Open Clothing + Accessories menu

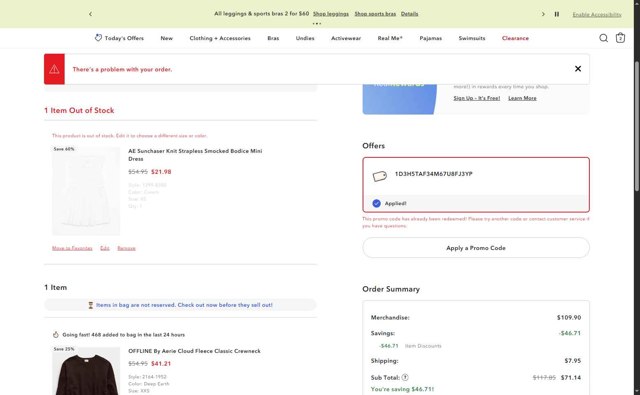tap(220, 38)
